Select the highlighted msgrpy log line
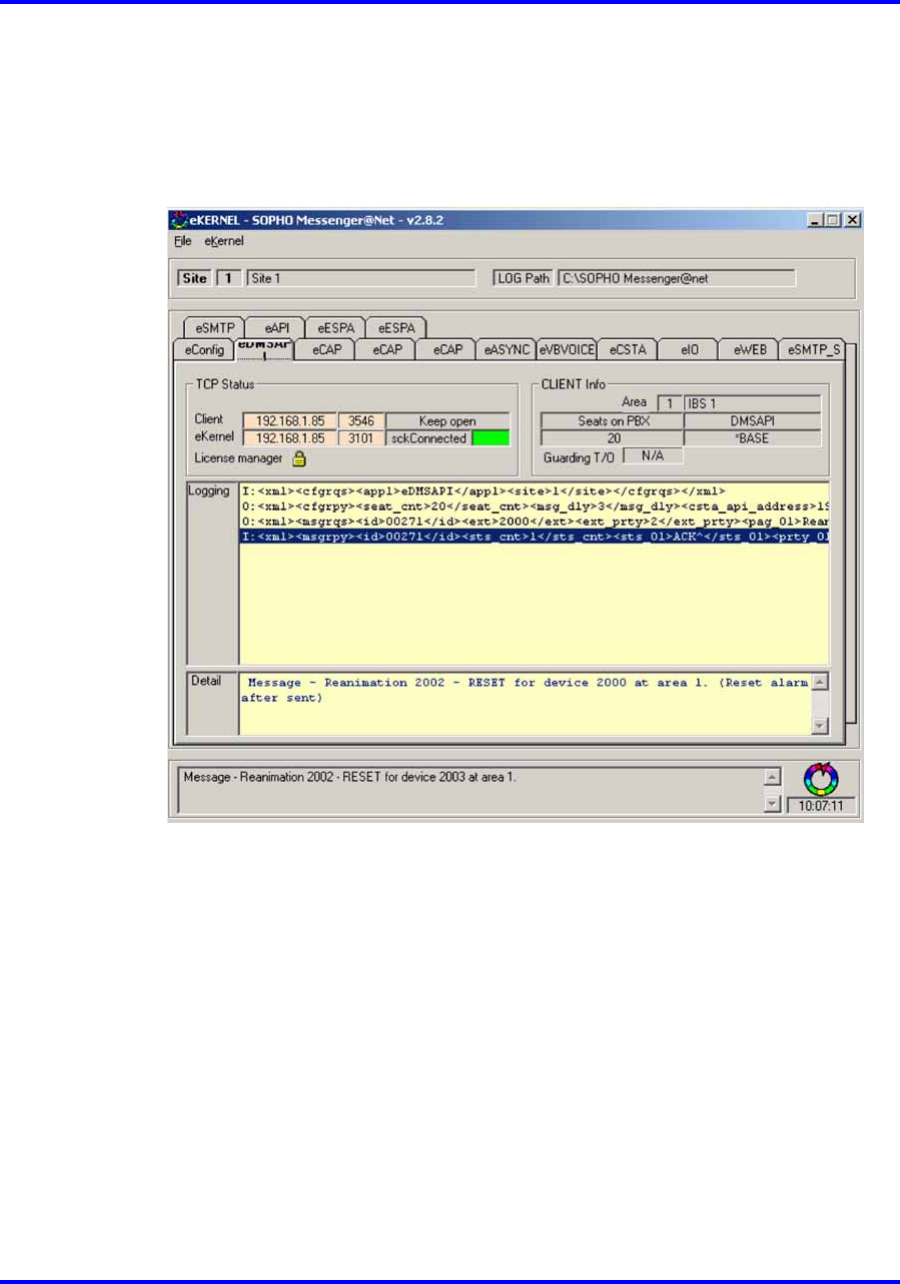This screenshot has width=900, height=1284. coord(534,537)
